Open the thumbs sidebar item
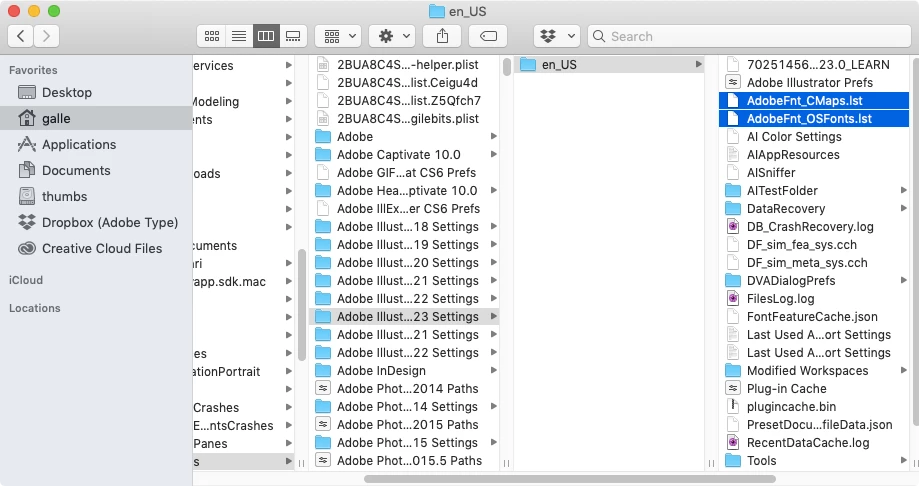Image resolution: width=919 pixels, height=486 pixels. click(x=96, y=196)
